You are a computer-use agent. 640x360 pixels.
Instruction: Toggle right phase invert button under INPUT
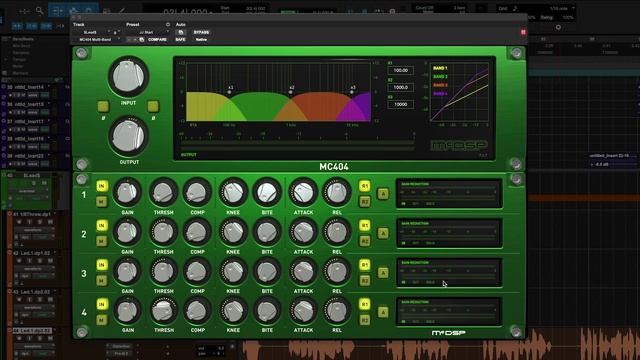[x=153, y=107]
